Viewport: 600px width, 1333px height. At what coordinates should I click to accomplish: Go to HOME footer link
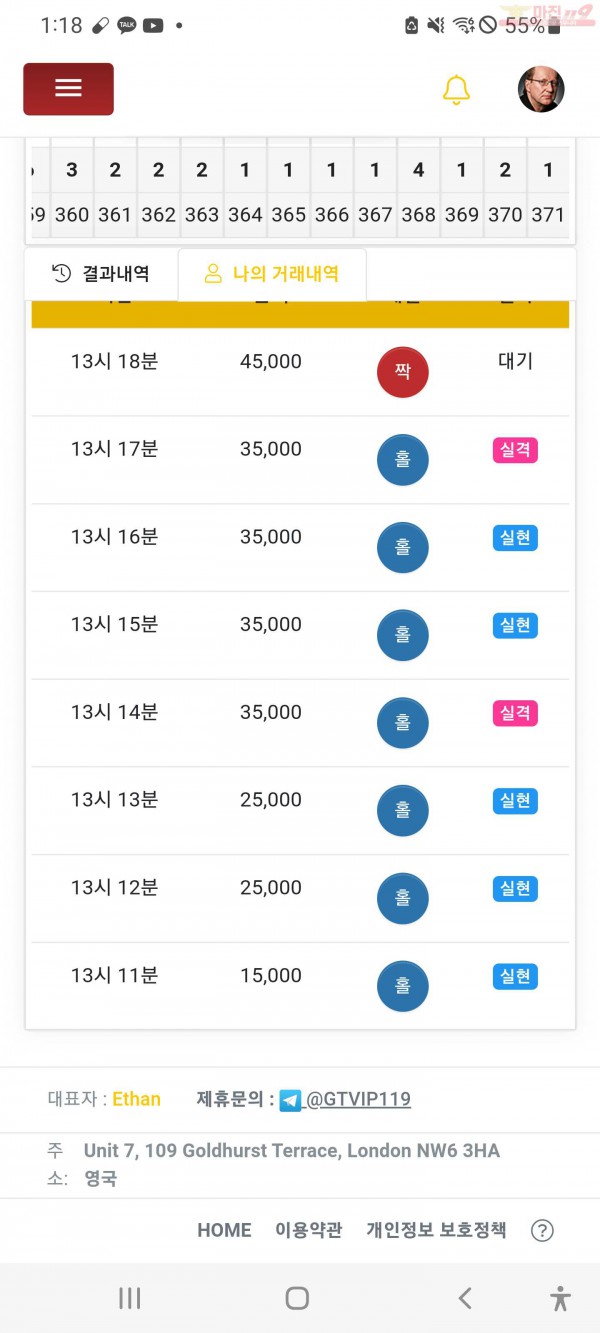click(x=224, y=1230)
